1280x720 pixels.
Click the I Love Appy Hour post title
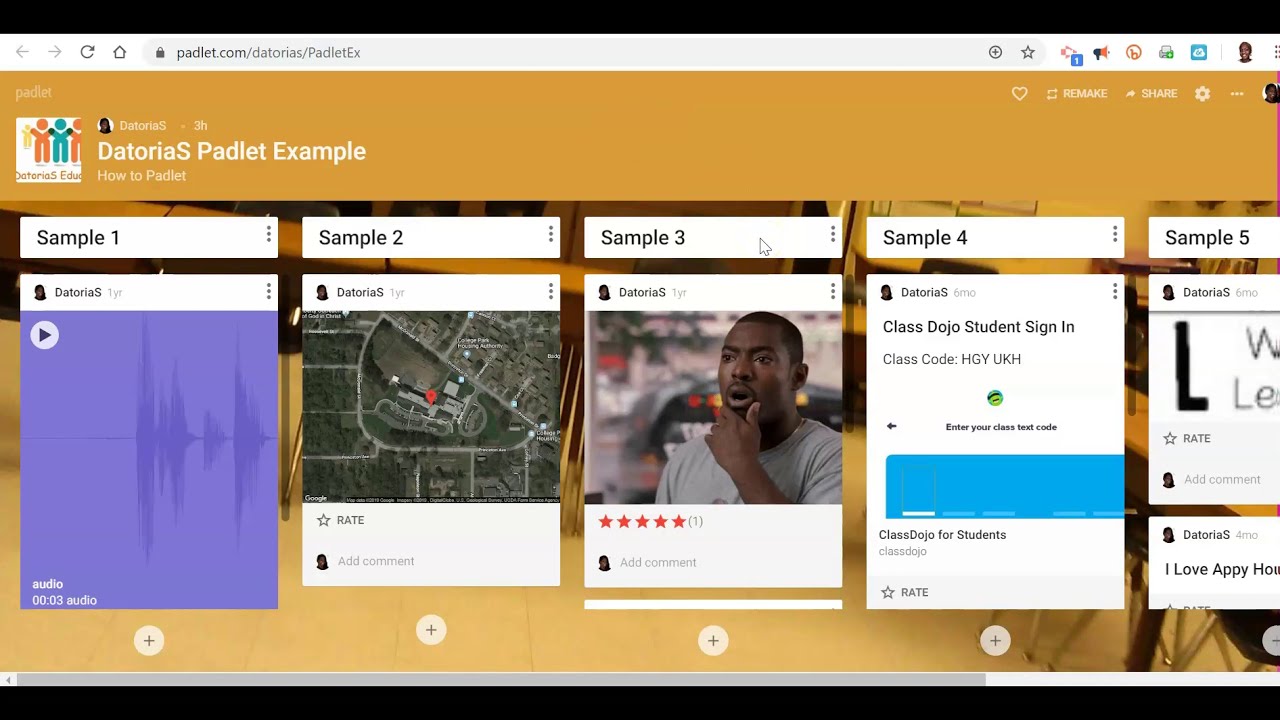pyautogui.click(x=1222, y=569)
